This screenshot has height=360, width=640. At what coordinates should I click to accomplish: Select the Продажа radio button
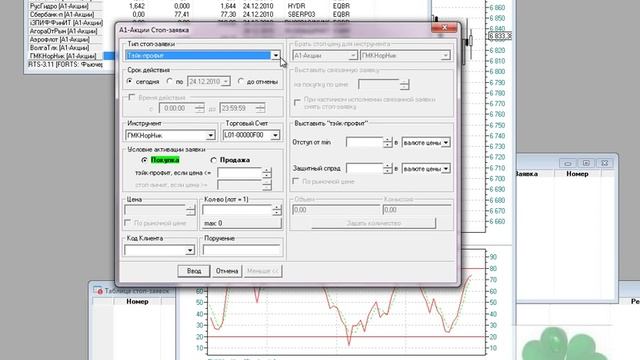[213, 160]
